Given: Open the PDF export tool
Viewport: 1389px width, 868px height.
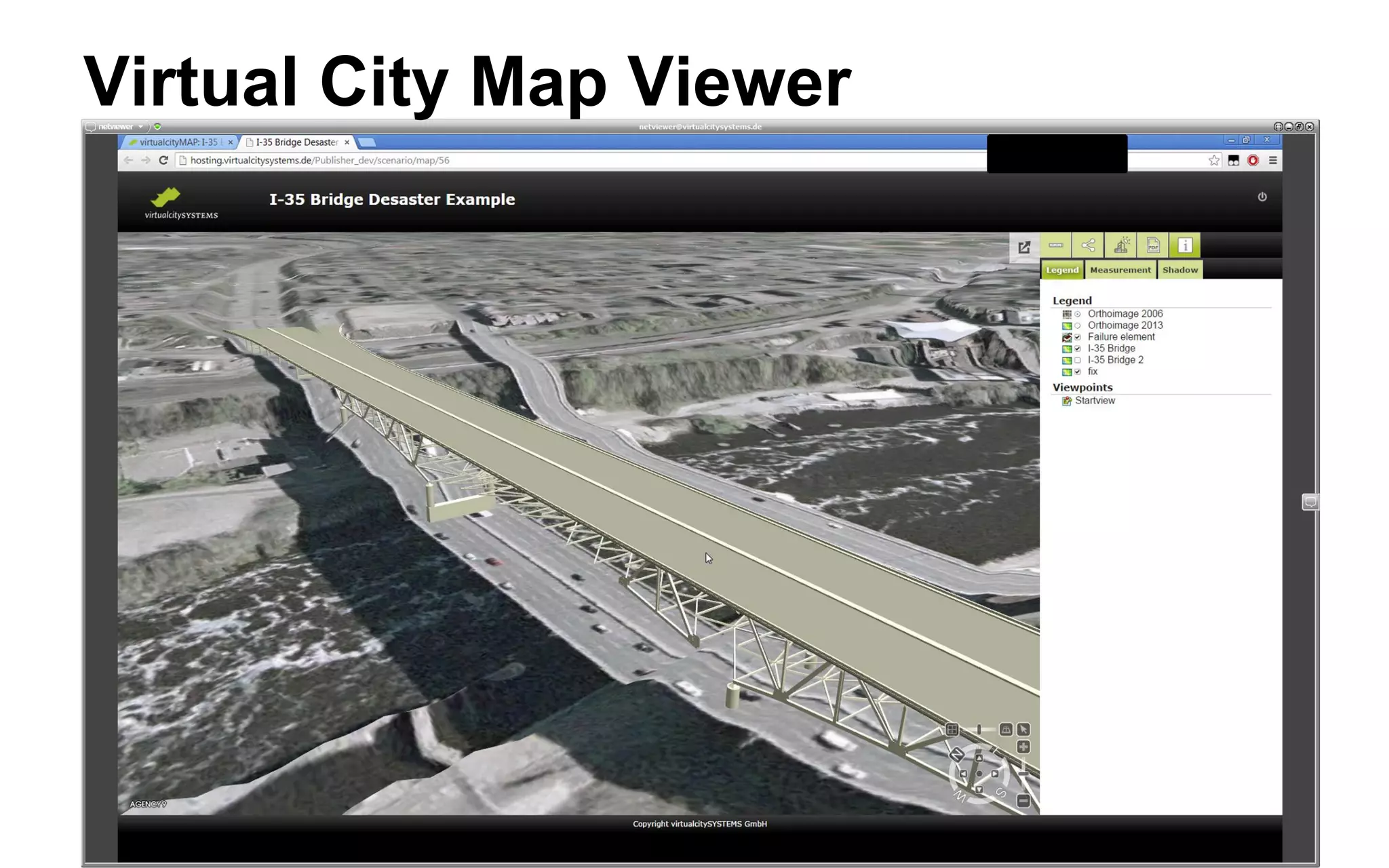Looking at the screenshot, I should click(x=1153, y=245).
